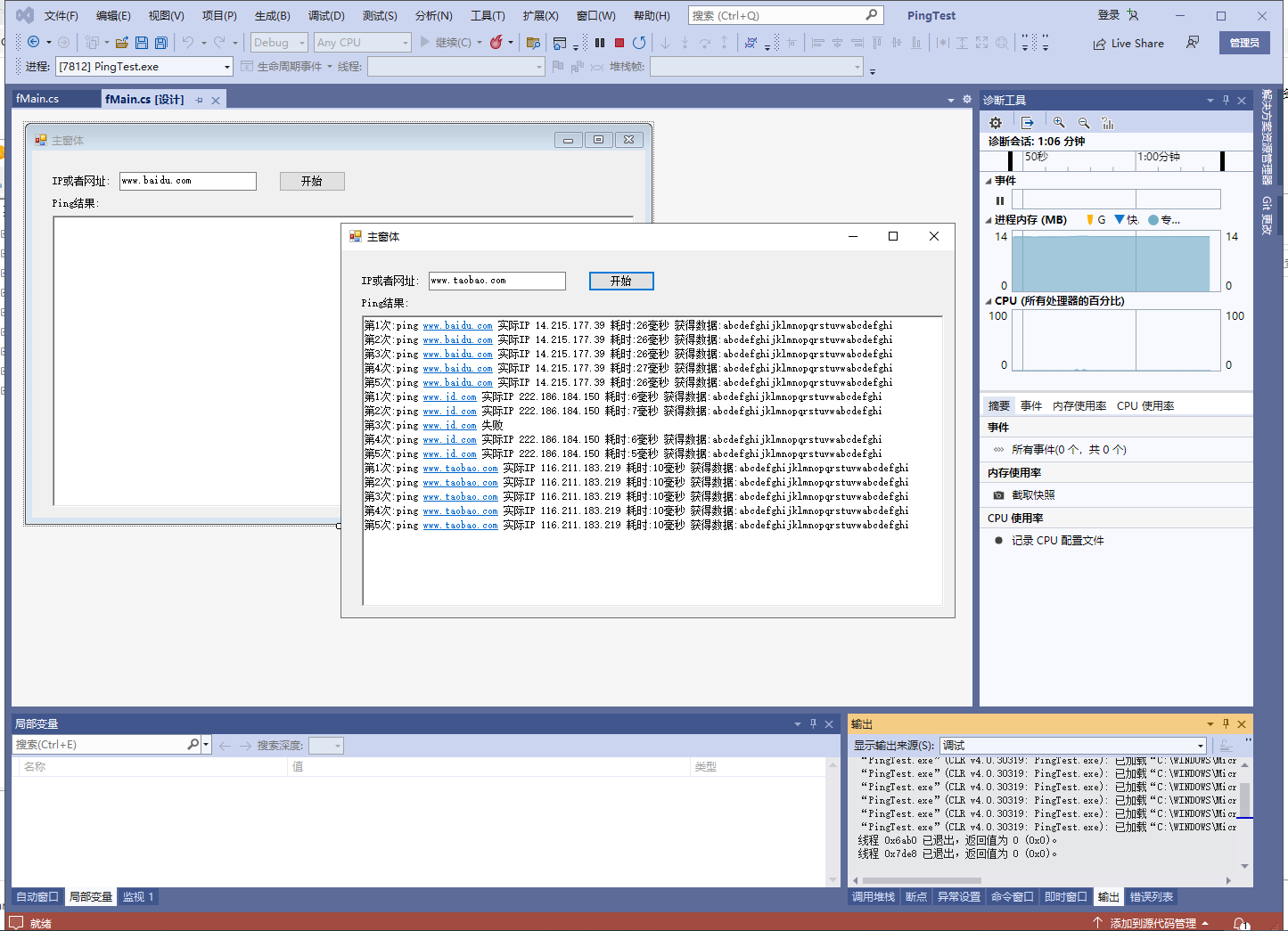The height and width of the screenshot is (931, 1288).
Task: Click 开始 button in running 主窗体 window
Action: pyautogui.click(x=621, y=281)
